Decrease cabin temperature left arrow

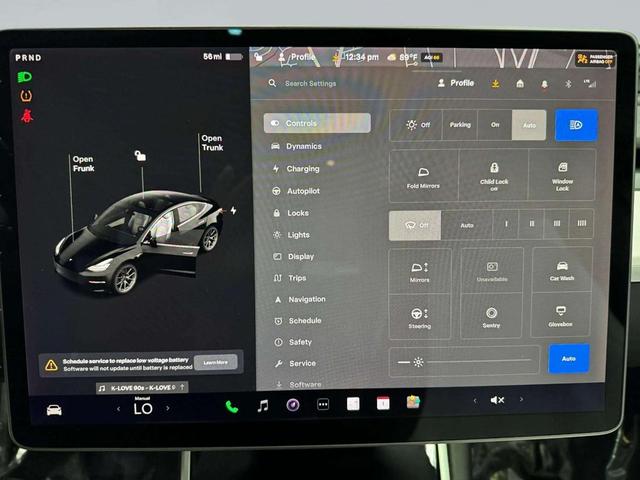click(x=118, y=409)
